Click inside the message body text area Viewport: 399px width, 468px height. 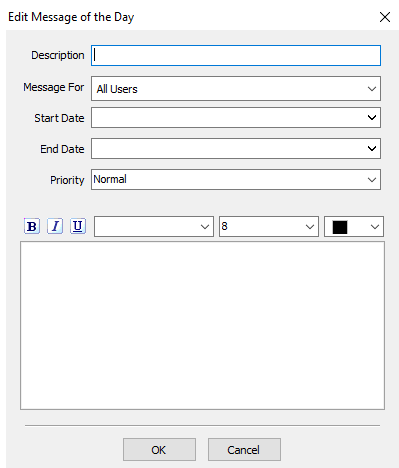coord(202,326)
